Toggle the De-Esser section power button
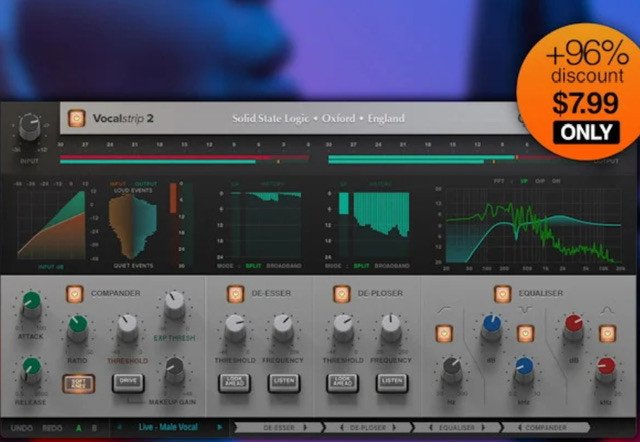The image size is (640, 442). (236, 293)
